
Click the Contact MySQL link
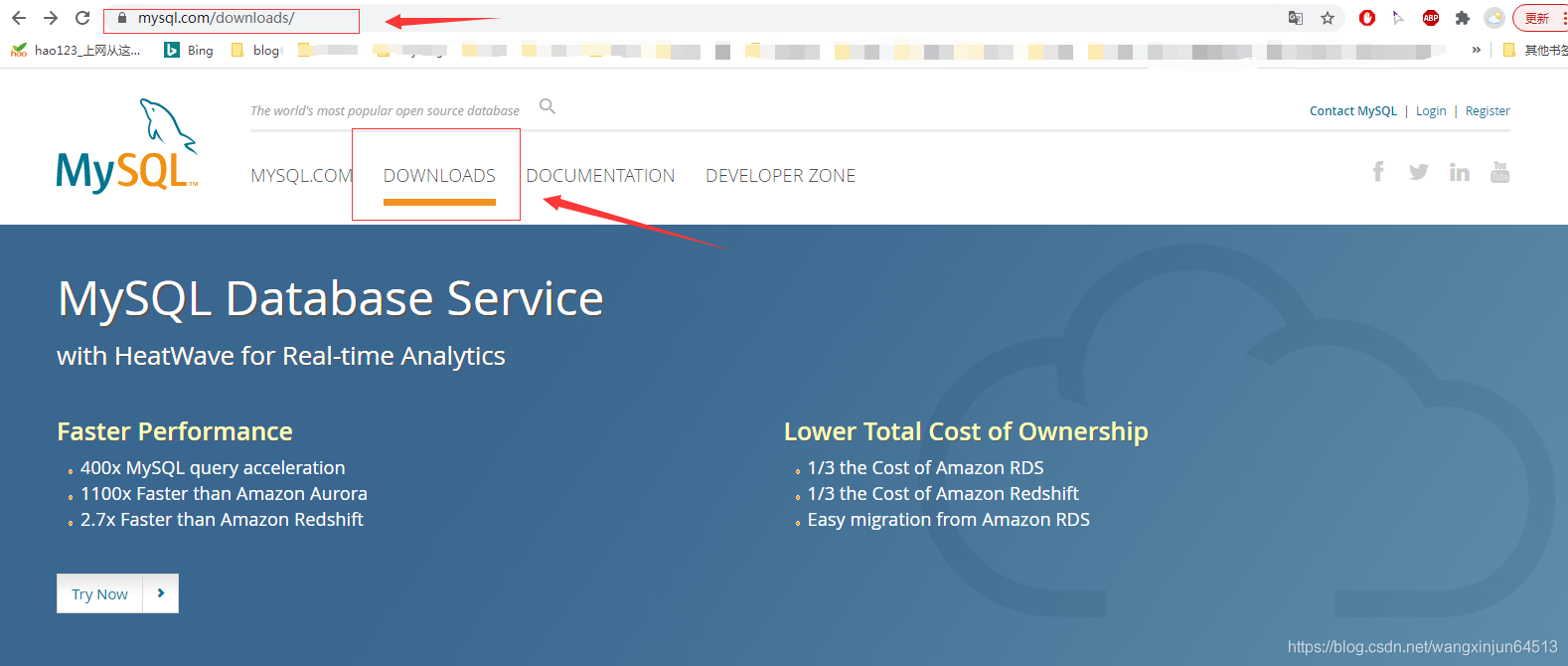(1353, 111)
